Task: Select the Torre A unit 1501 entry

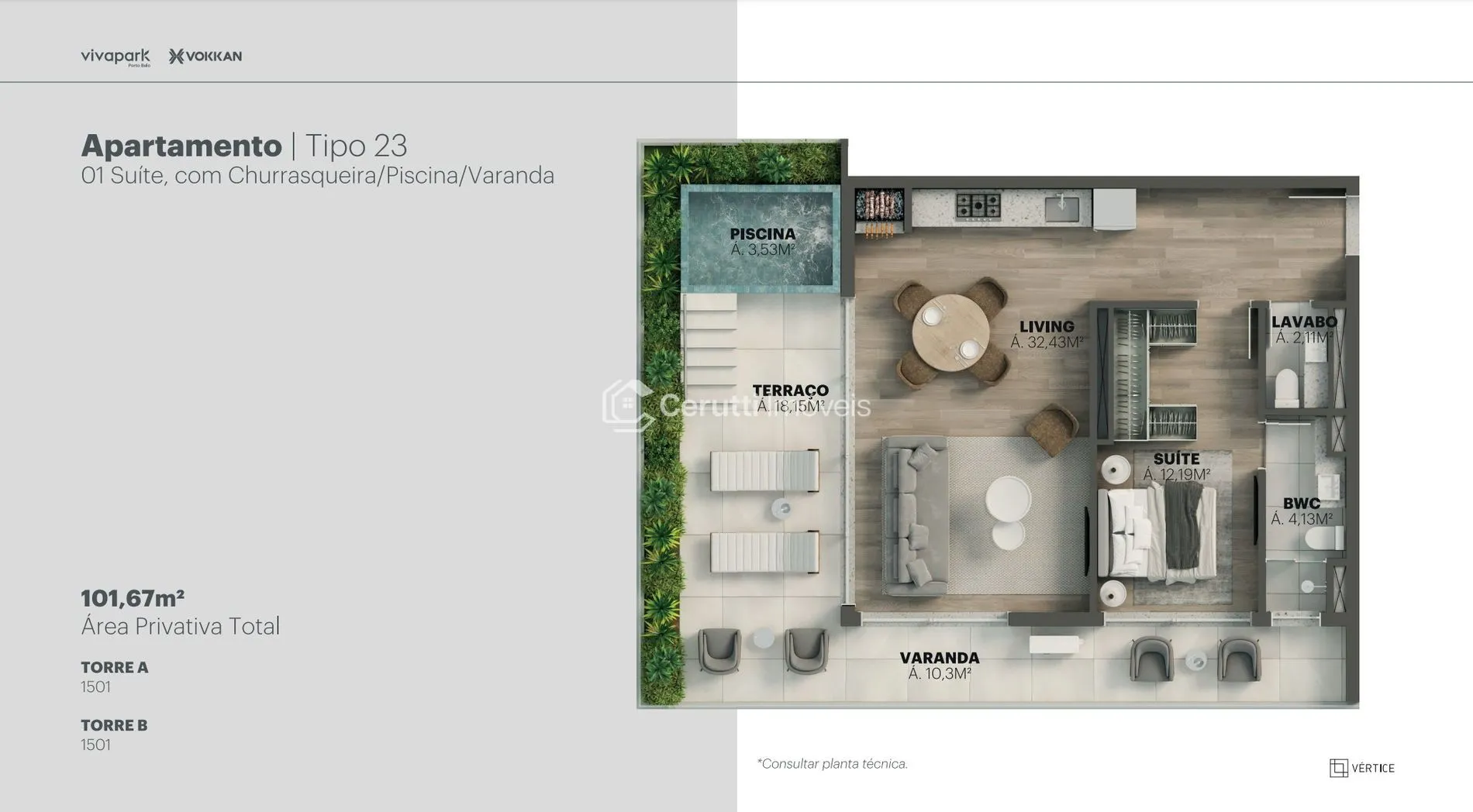Action: click(x=114, y=676)
